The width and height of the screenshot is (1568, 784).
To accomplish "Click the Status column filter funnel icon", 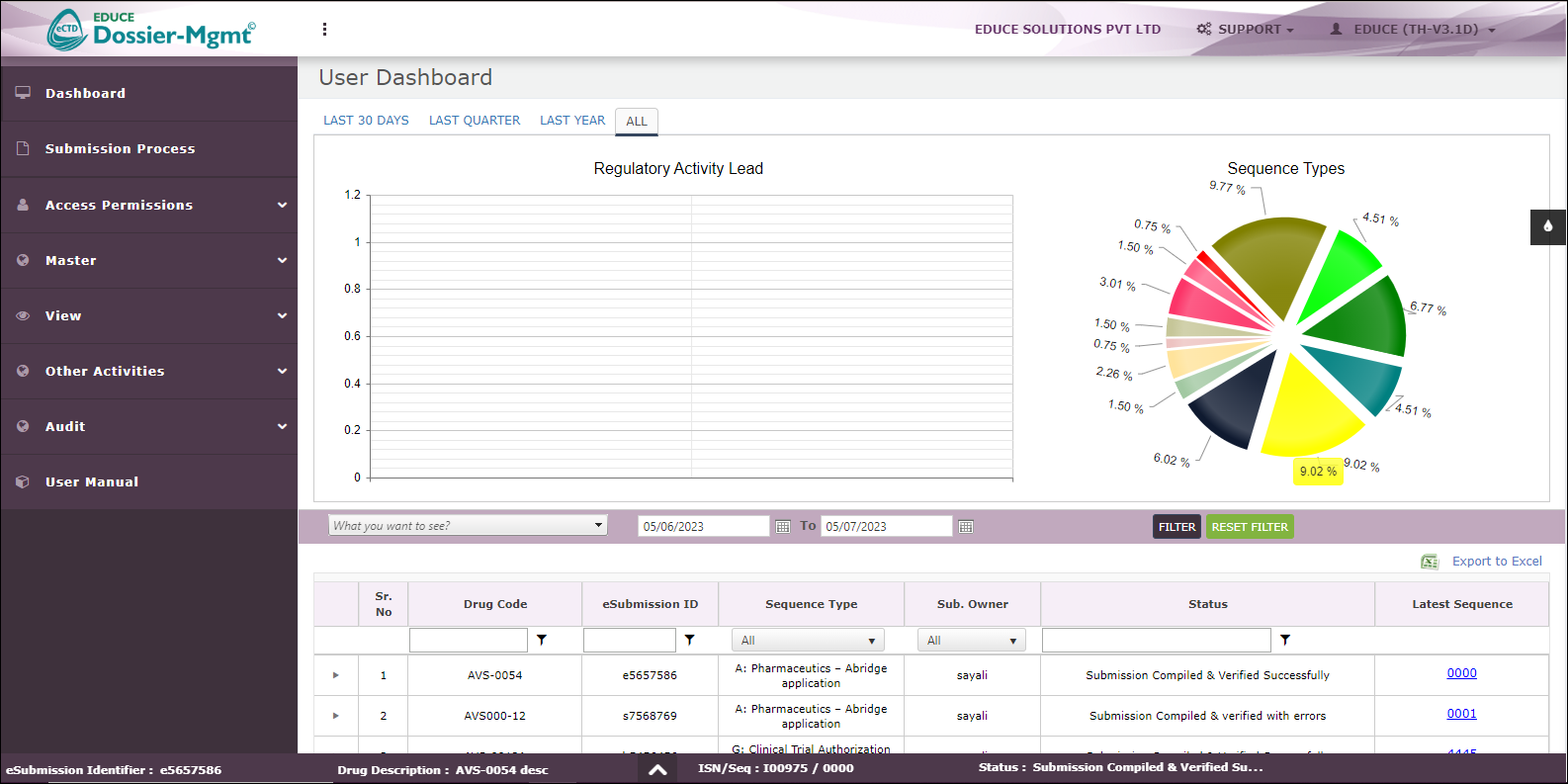I will pyautogui.click(x=1284, y=641).
